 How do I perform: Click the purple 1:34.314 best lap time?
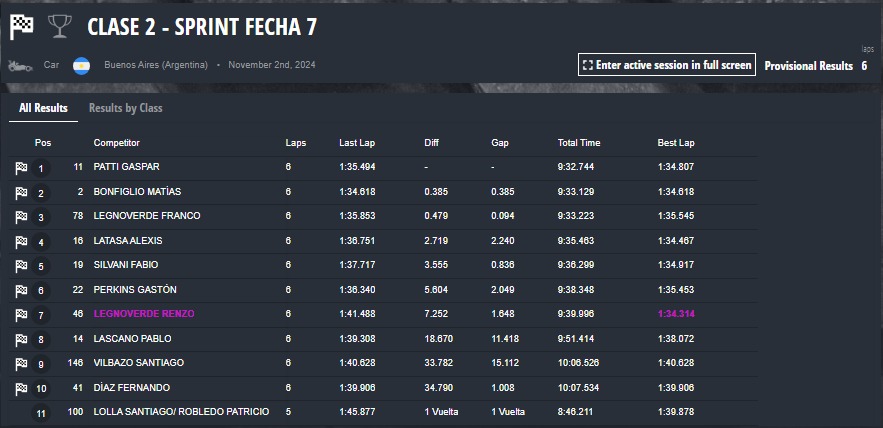(676, 314)
